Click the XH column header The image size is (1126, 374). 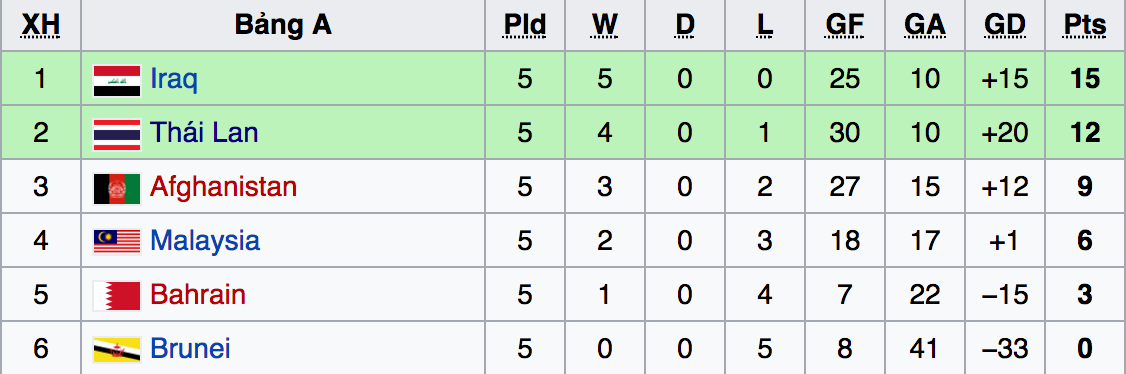41,26
